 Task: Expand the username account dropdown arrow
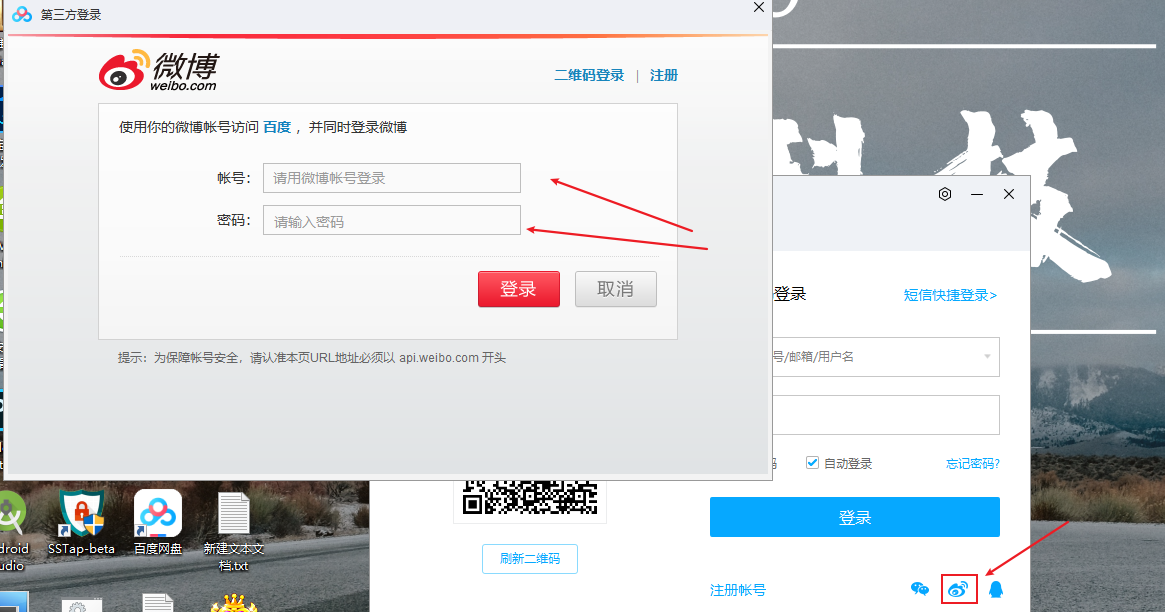click(x=987, y=357)
